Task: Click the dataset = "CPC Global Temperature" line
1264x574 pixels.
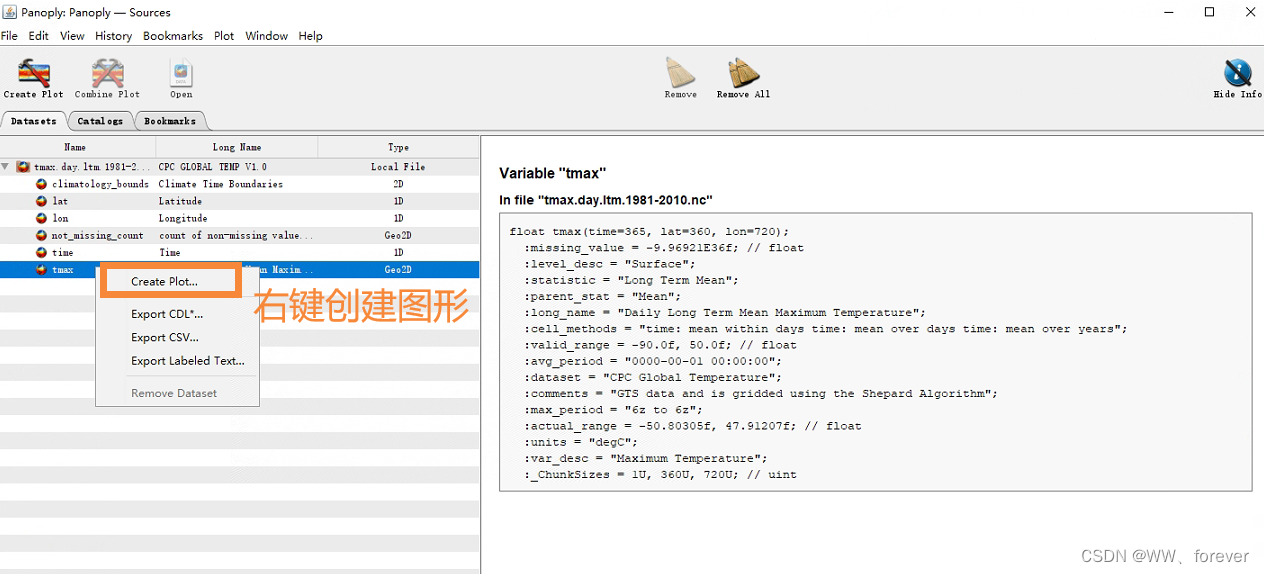Action: 653,378
